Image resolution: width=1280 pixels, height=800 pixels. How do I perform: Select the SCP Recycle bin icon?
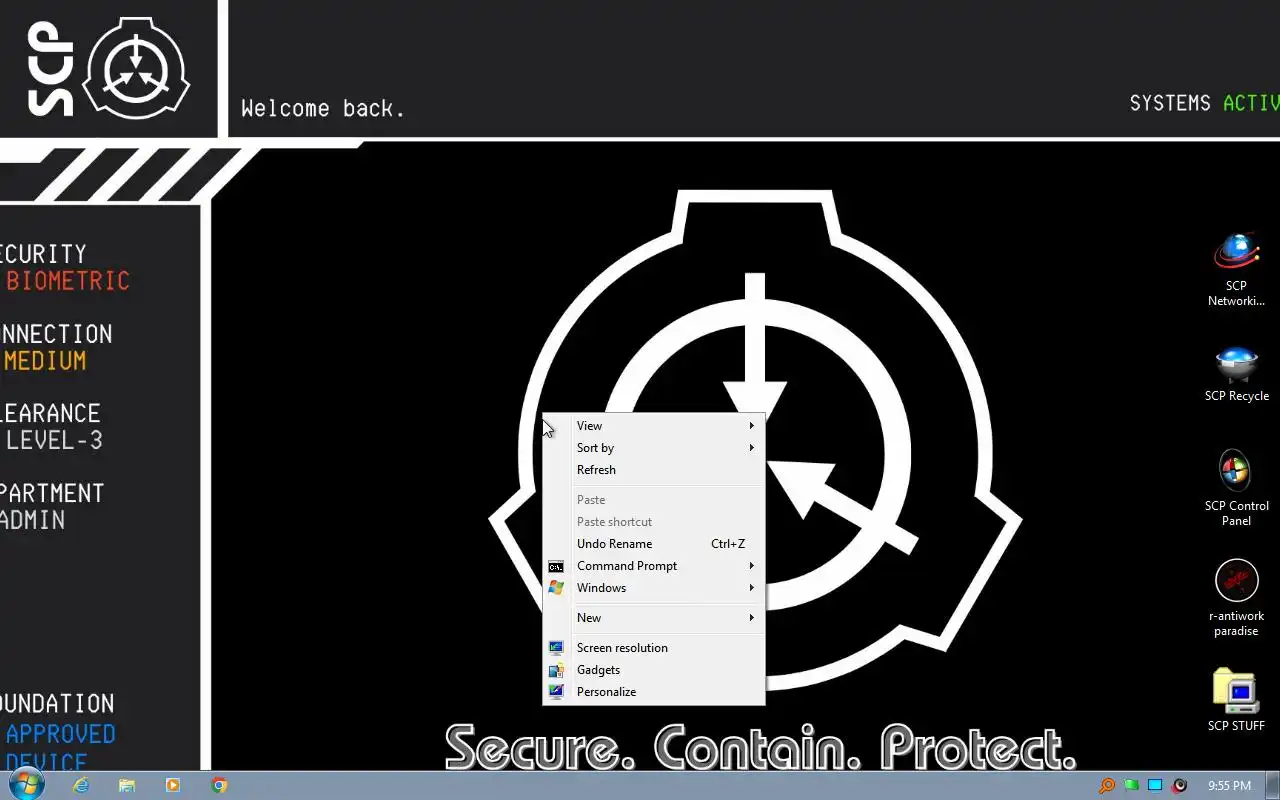tap(1236, 374)
